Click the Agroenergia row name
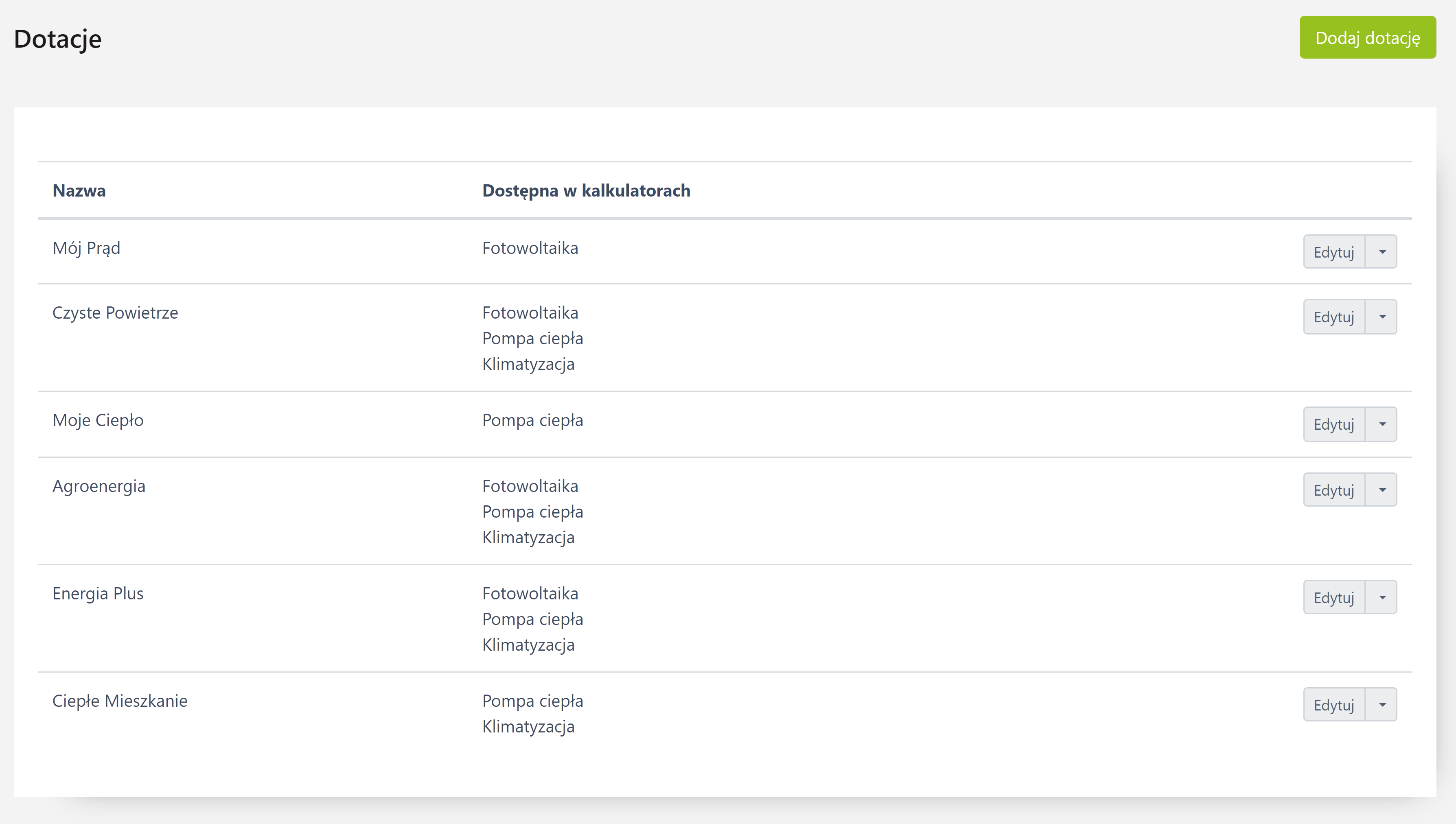 [99, 486]
